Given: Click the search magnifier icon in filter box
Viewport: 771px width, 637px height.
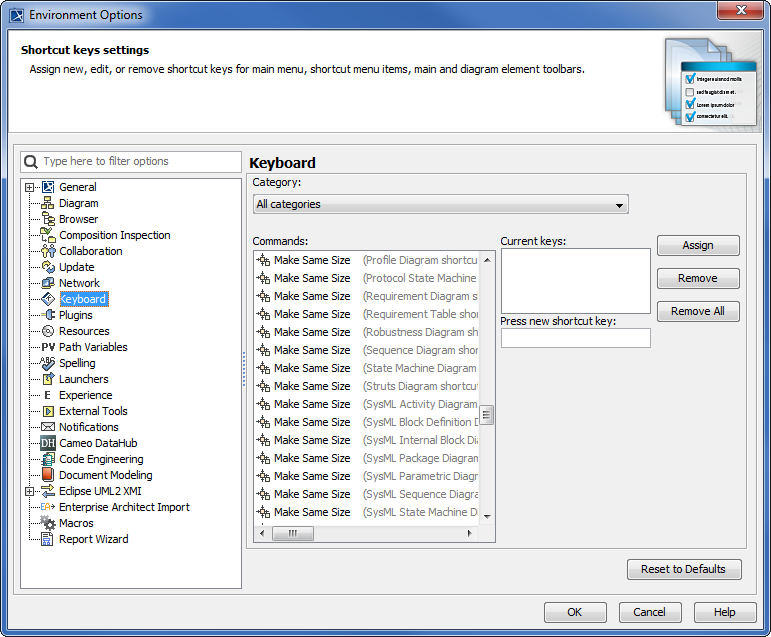Looking at the screenshot, I should [31, 161].
